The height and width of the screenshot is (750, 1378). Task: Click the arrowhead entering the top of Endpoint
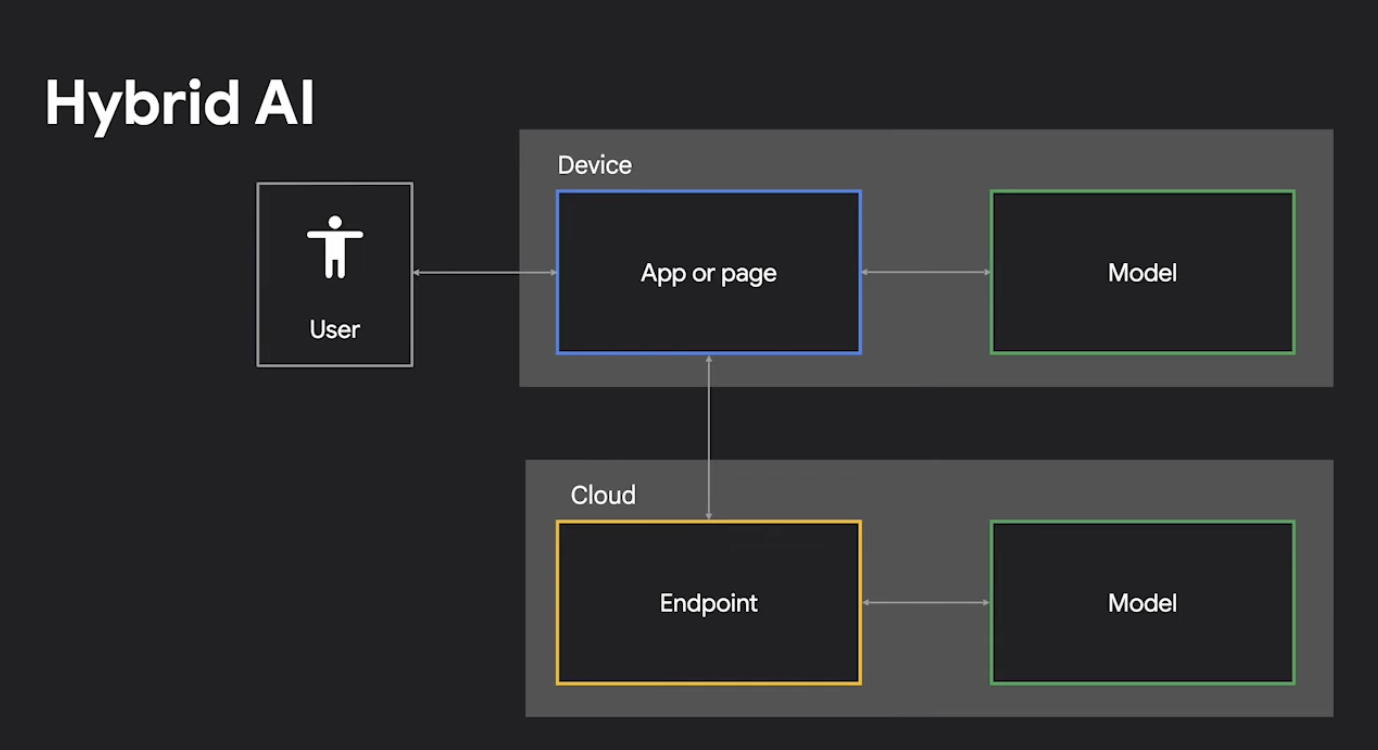(709, 515)
